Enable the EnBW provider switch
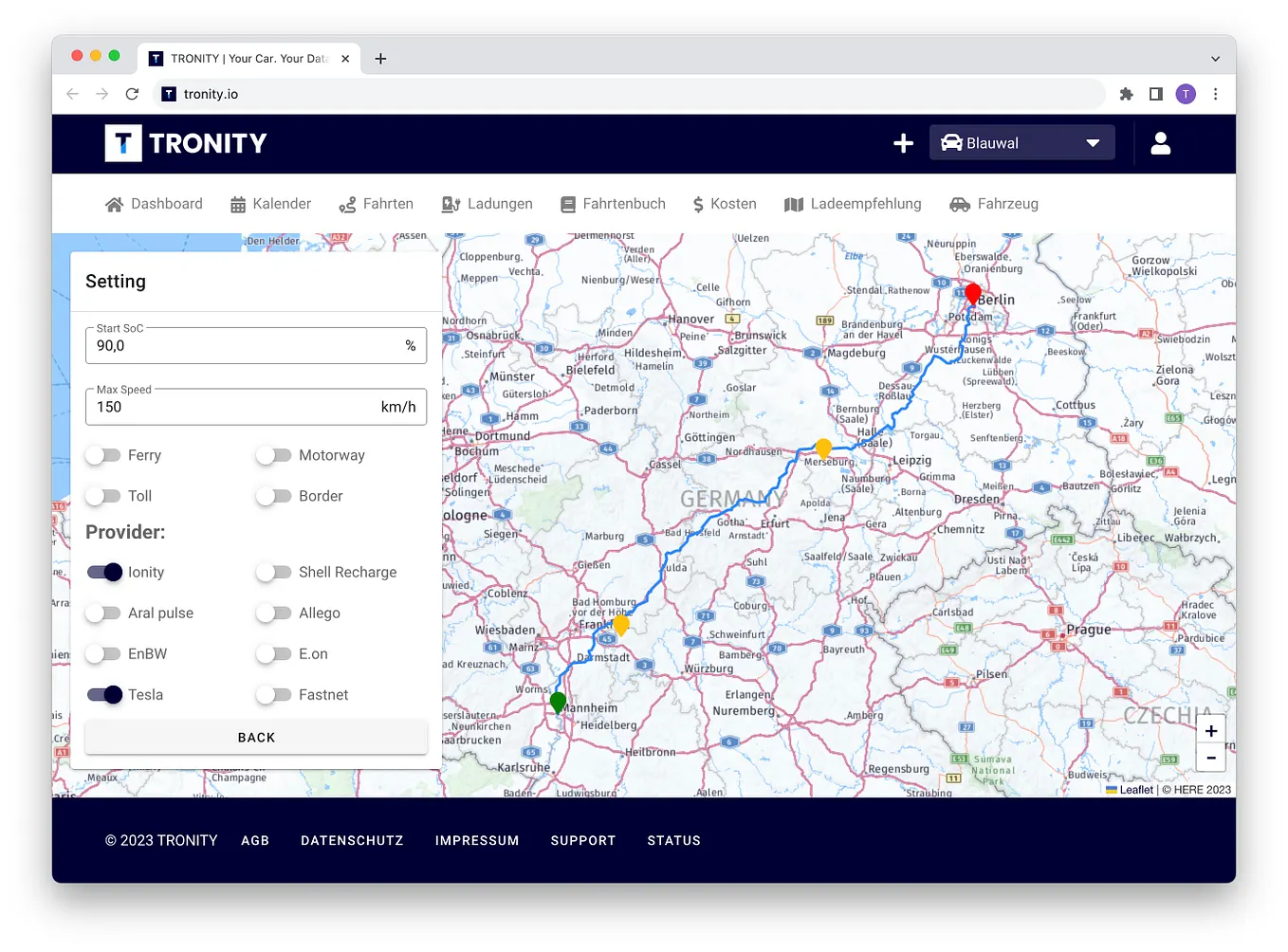The height and width of the screenshot is (952, 1288). point(102,654)
